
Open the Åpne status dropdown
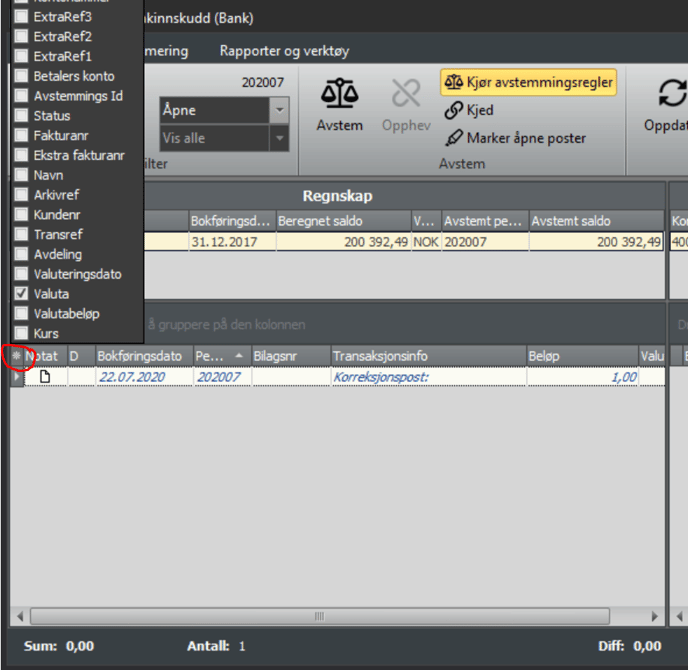pyautogui.click(x=279, y=110)
